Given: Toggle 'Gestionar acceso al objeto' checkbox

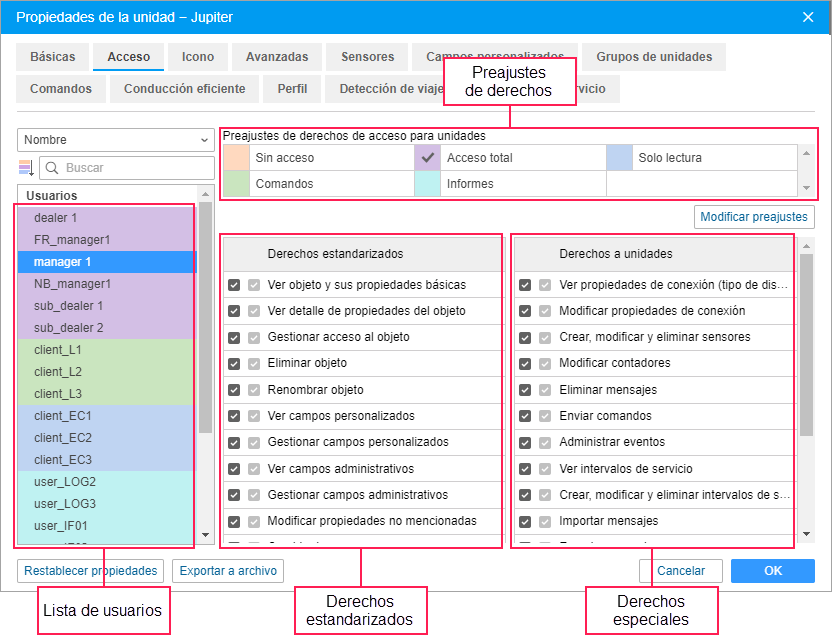Looking at the screenshot, I should pyautogui.click(x=234, y=337).
